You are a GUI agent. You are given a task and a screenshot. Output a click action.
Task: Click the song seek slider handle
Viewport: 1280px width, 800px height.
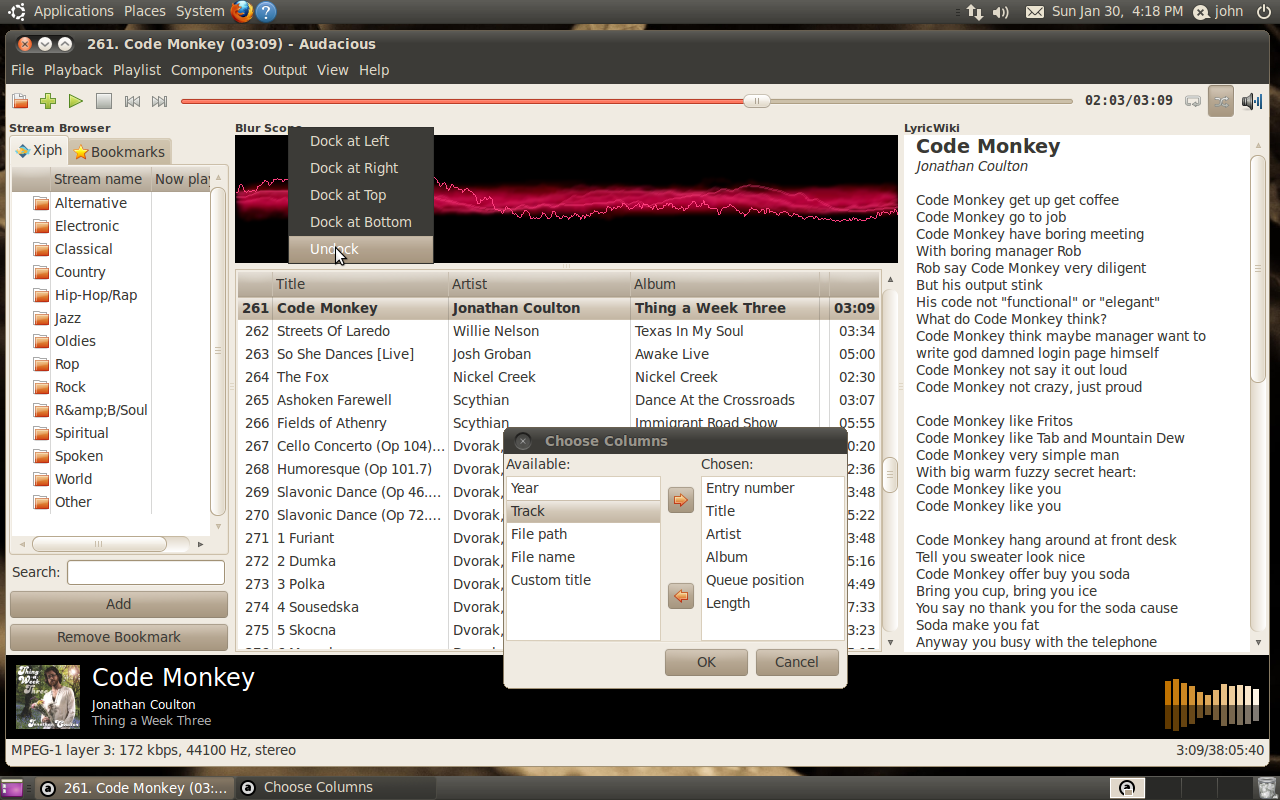pos(757,101)
